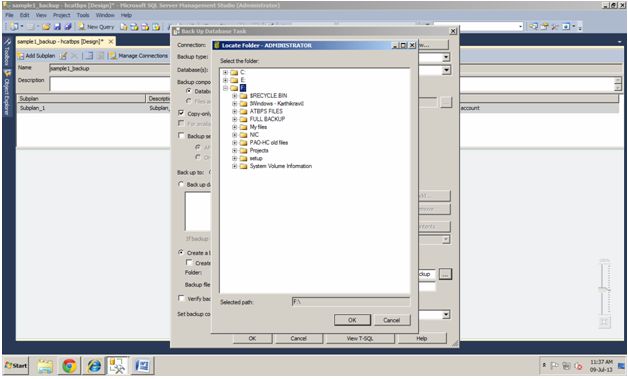Open the Tools menu

[x=83, y=15]
